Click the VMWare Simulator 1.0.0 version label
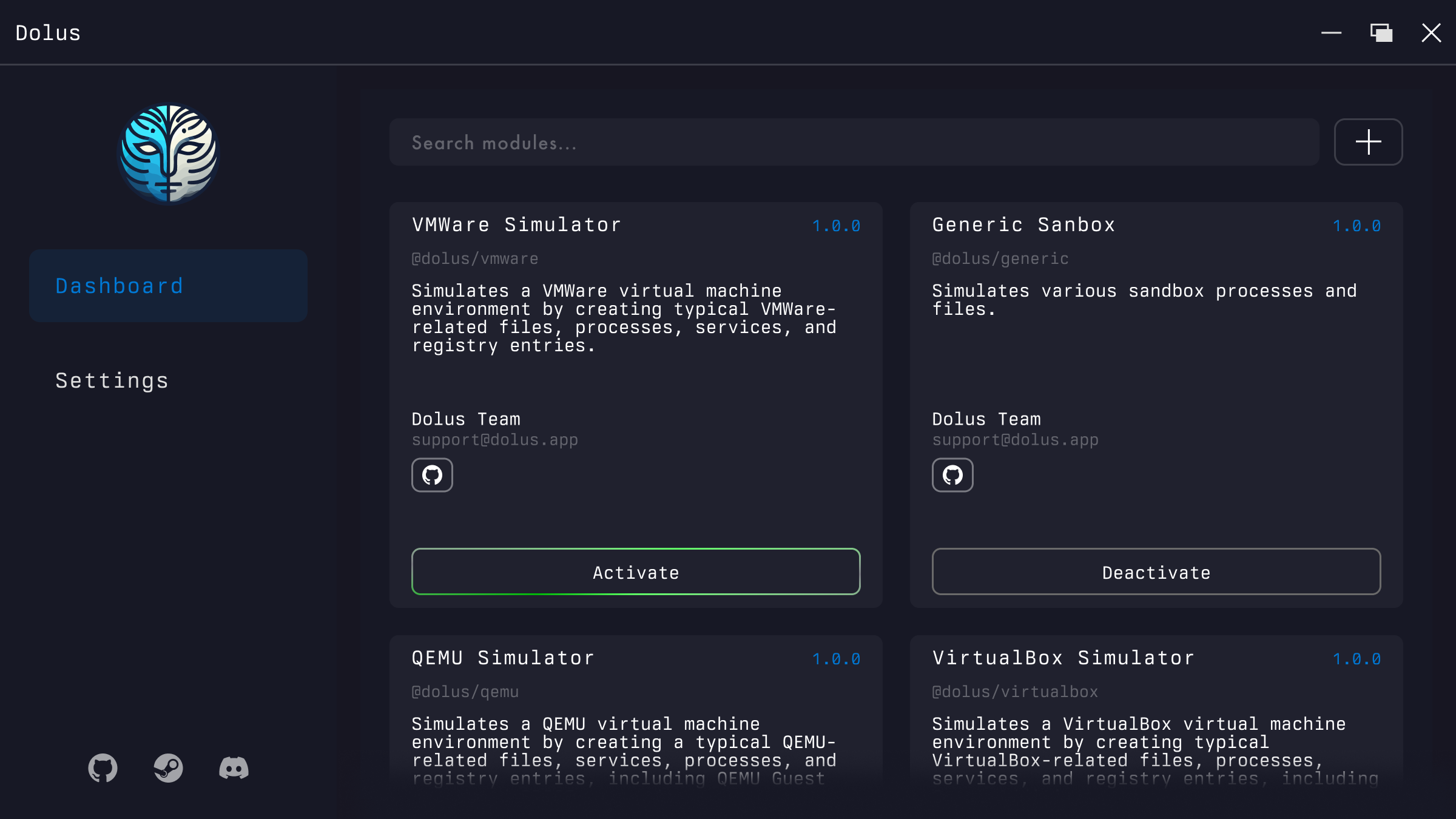Screen dimensions: 1456x819 point(836,226)
